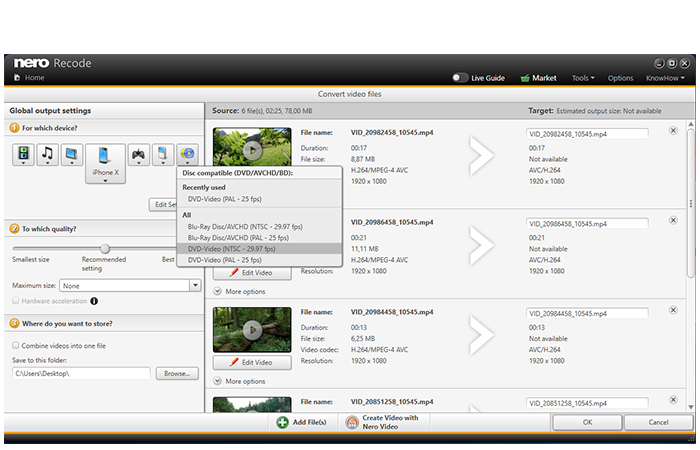Viewport: 700px width, 450px height.
Task: Select the iPhone X device icon
Action: point(105,163)
